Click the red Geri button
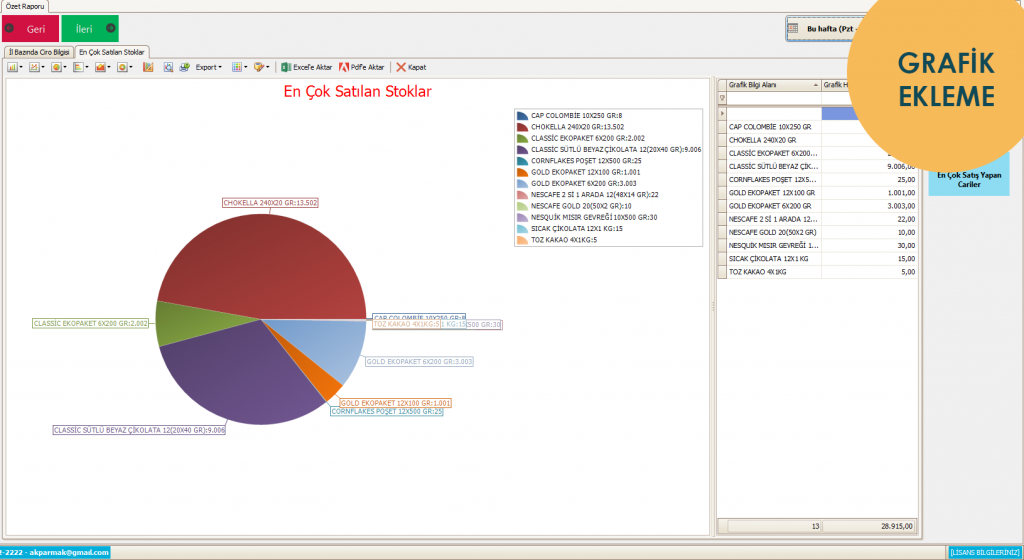 click(x=30, y=29)
